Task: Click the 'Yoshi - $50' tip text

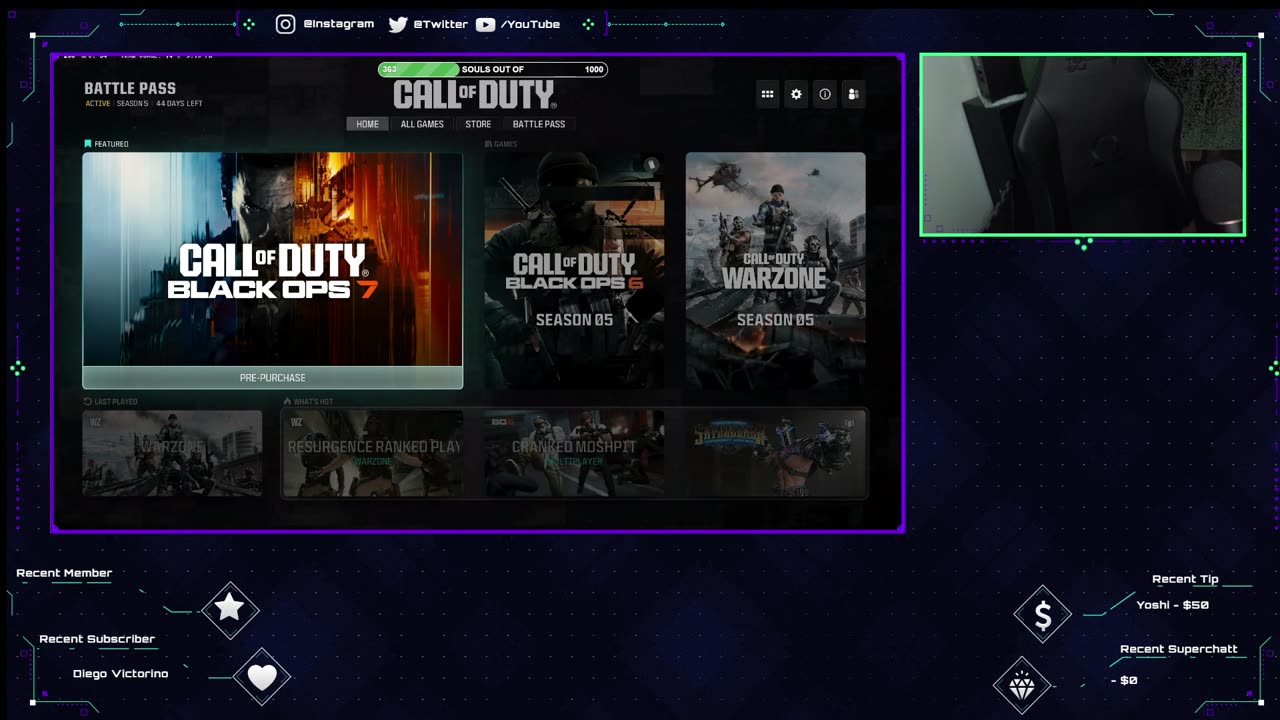Action: point(1173,605)
